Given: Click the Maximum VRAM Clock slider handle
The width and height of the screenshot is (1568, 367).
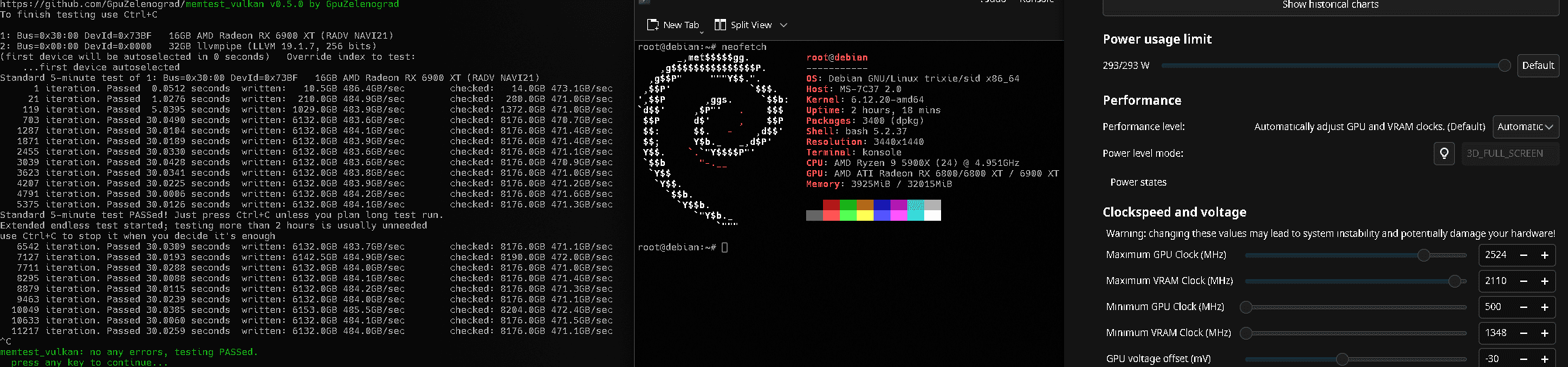Looking at the screenshot, I should (1454, 281).
